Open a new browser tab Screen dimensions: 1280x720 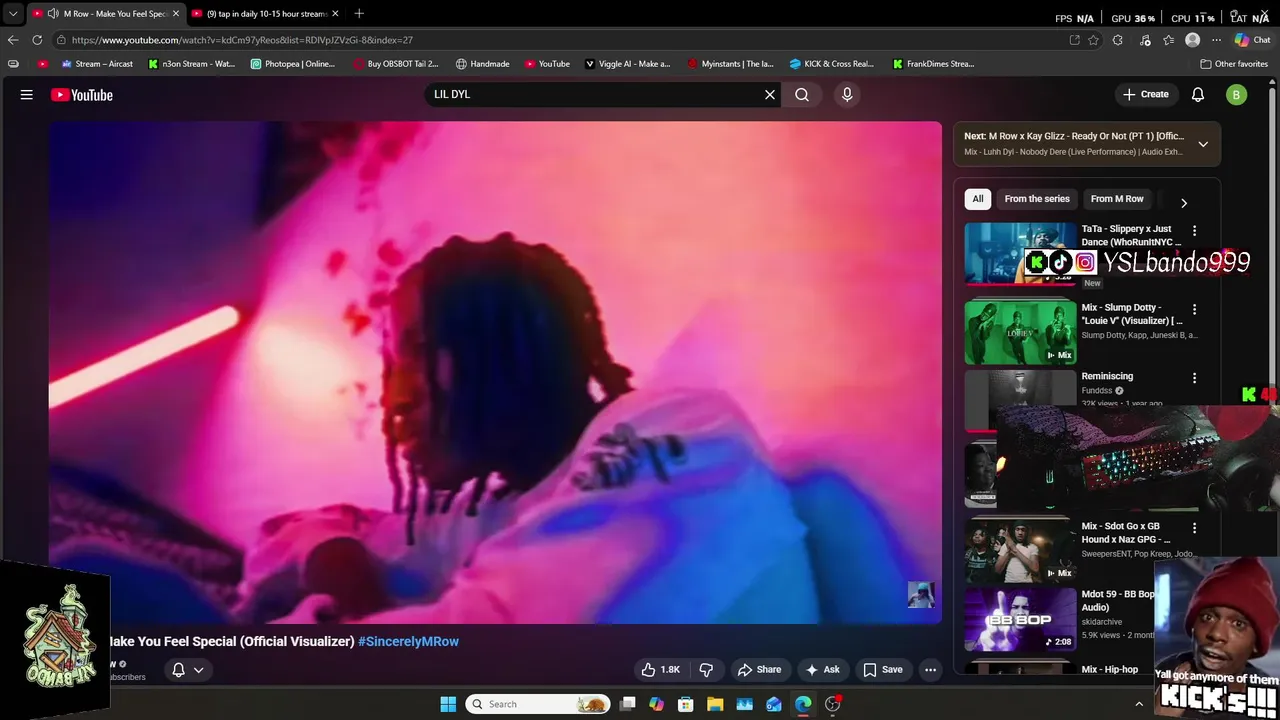tap(359, 13)
